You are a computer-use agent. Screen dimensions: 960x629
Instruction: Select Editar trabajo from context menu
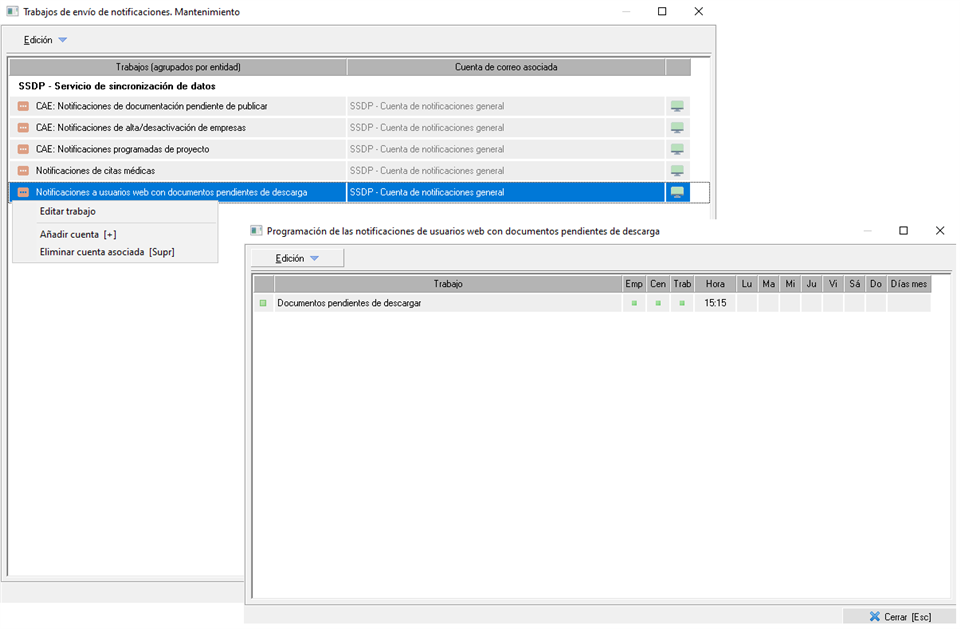tap(68, 212)
